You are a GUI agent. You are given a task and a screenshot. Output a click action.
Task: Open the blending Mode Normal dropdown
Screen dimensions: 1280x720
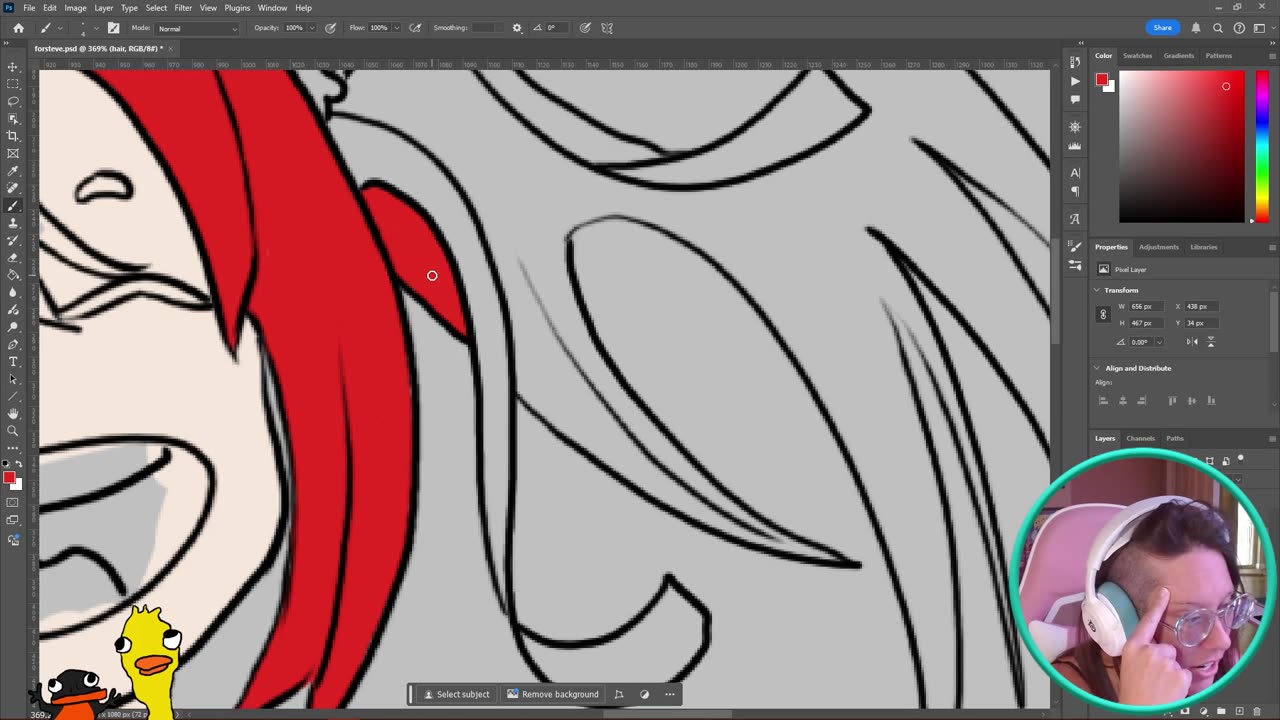click(x=196, y=28)
